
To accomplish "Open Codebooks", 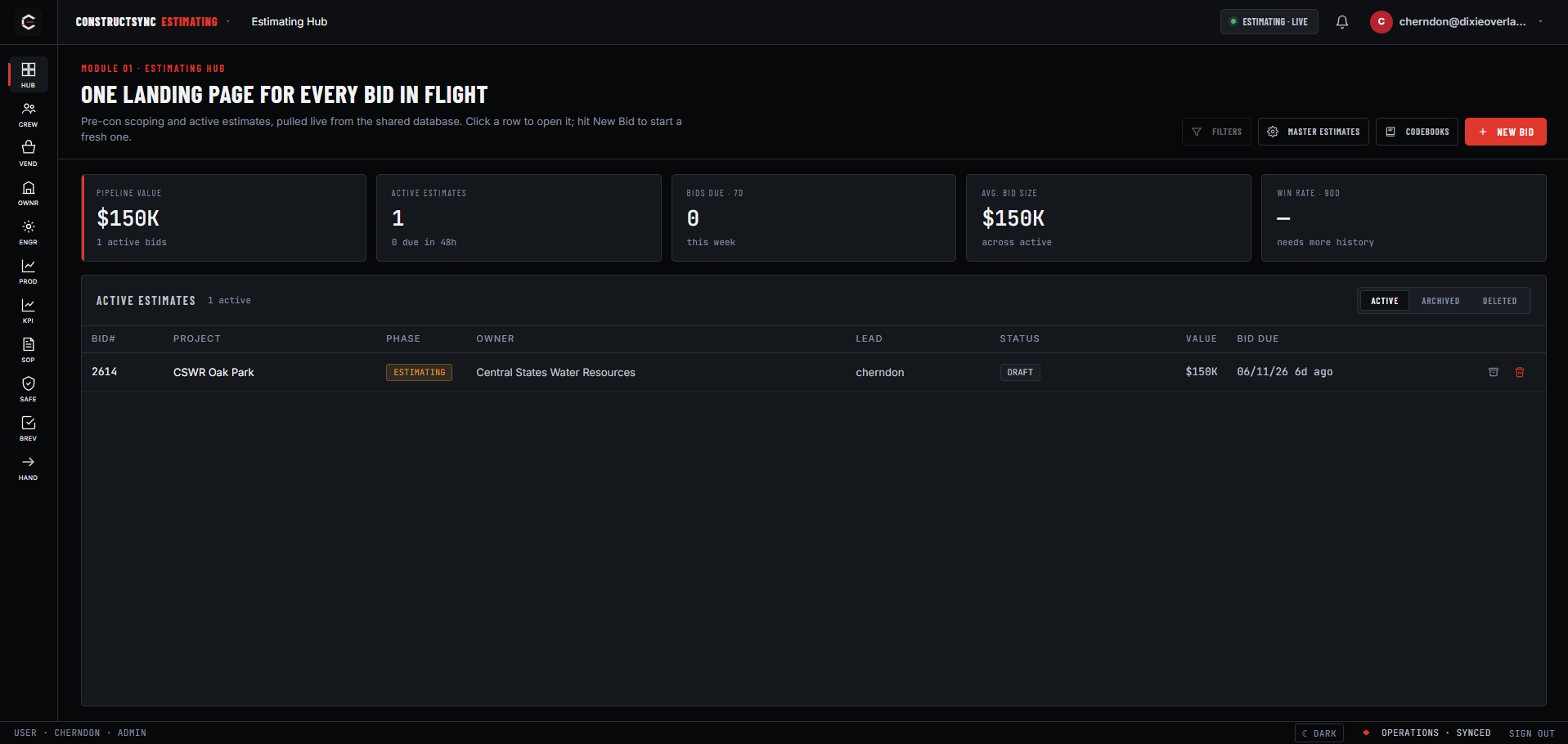I will tap(1417, 132).
